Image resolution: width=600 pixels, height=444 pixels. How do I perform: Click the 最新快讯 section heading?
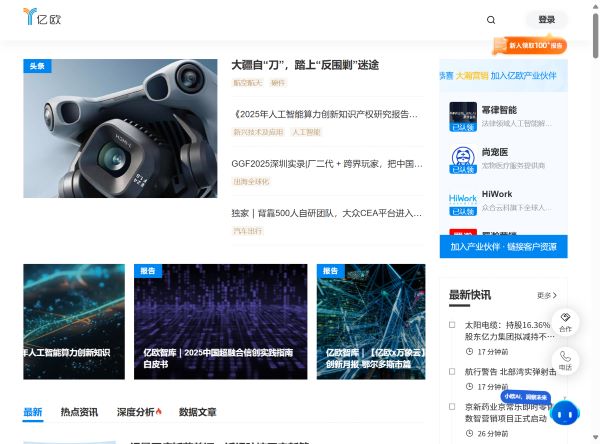470,295
